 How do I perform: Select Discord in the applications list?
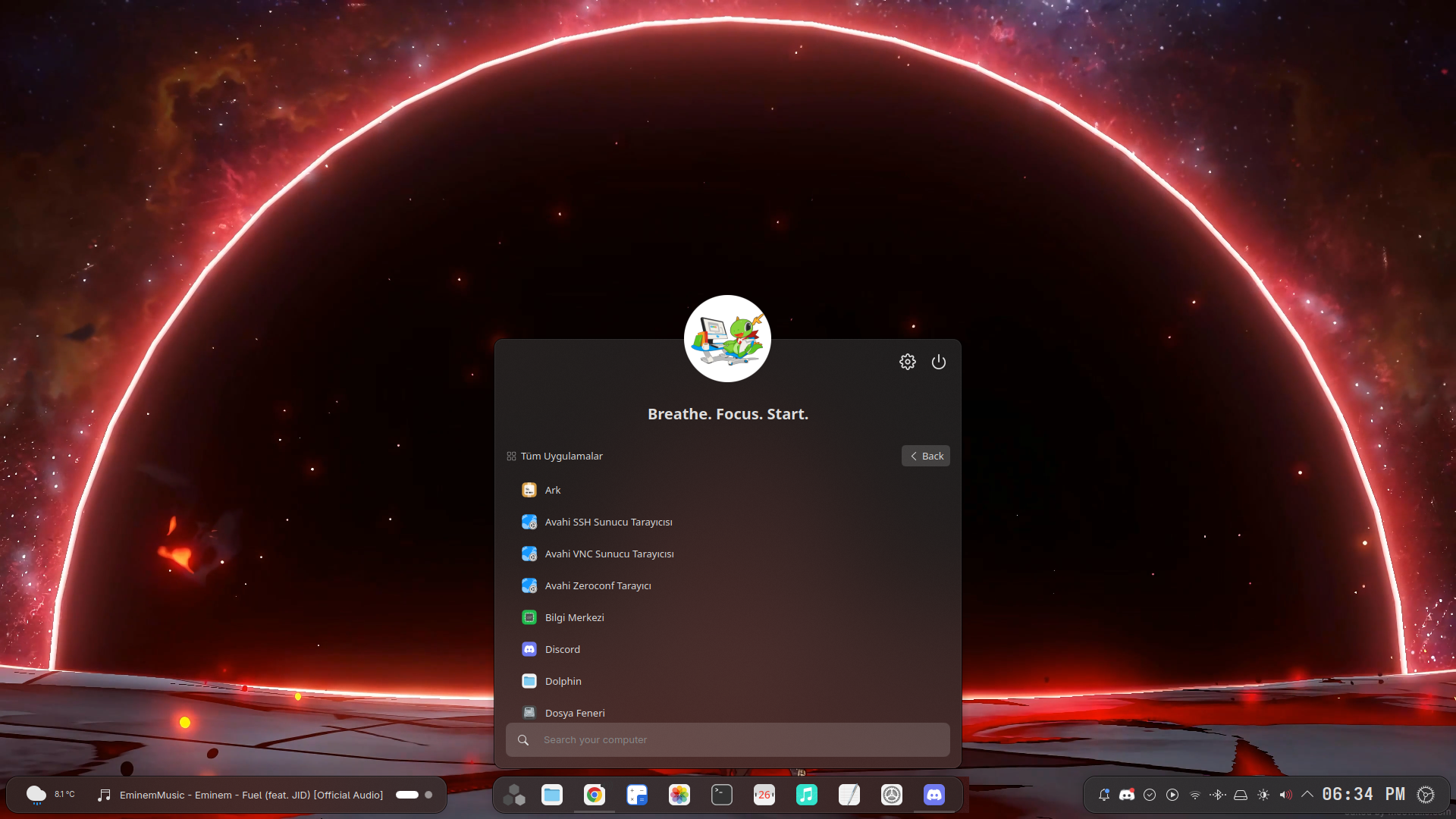click(562, 649)
